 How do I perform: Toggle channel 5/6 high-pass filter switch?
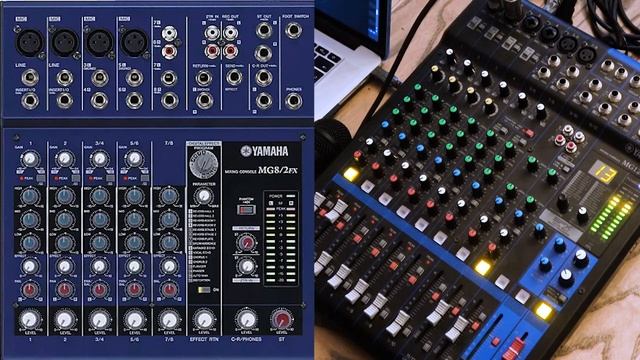(x=144, y=178)
